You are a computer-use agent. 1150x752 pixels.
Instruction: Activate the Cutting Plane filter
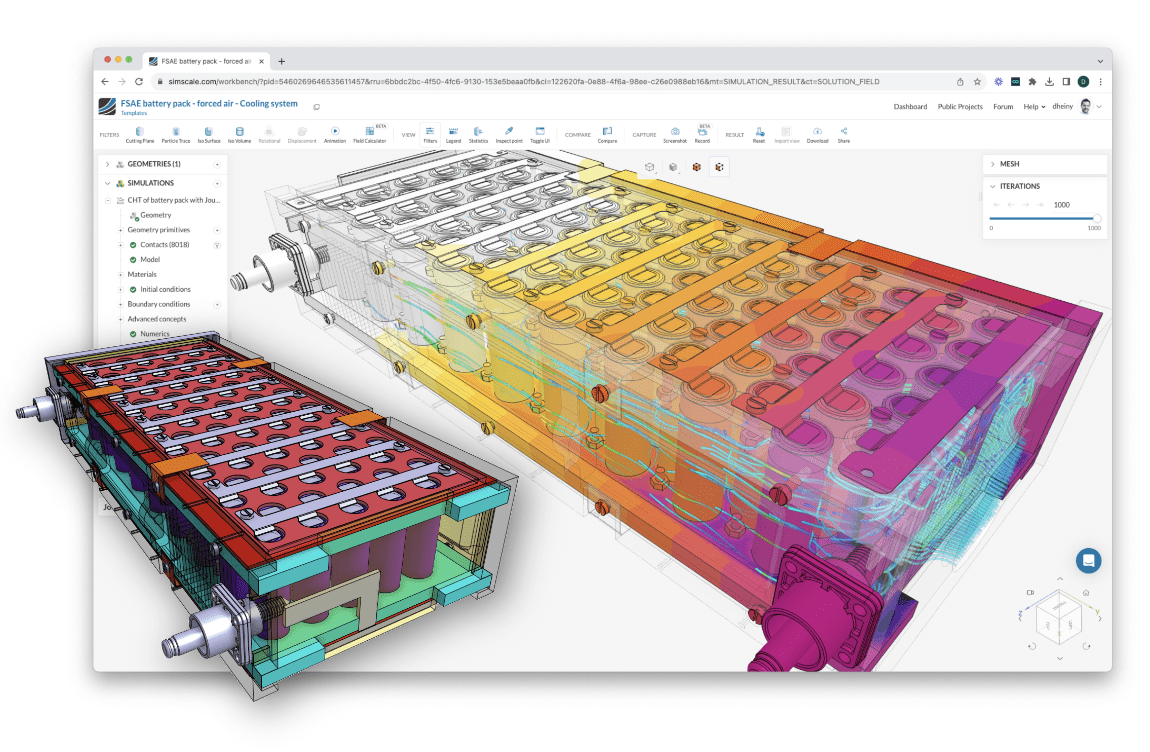coord(140,134)
